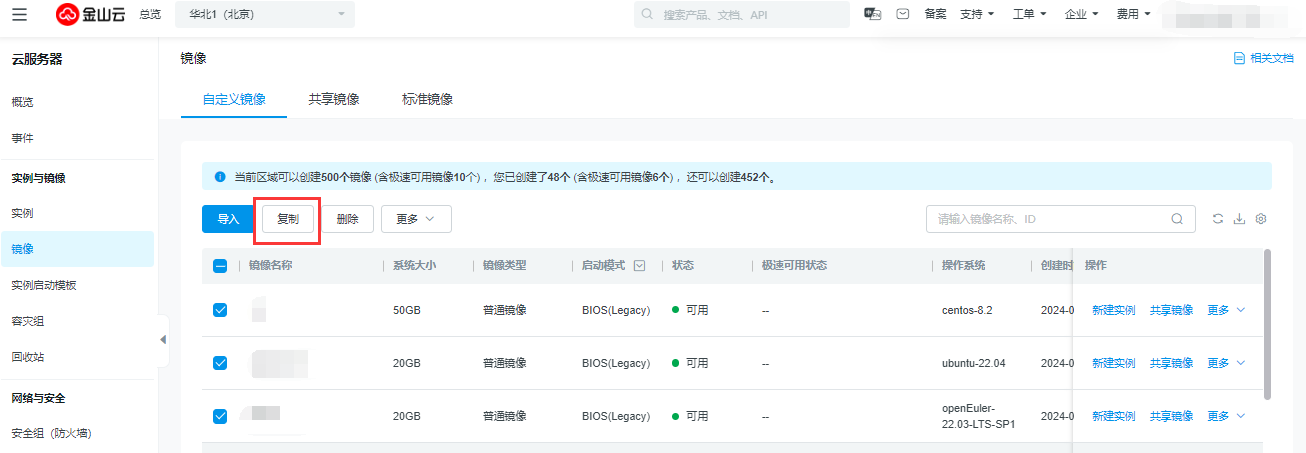This screenshot has width=1306, height=453.
Task: Click the 复制 button
Action: [288, 219]
